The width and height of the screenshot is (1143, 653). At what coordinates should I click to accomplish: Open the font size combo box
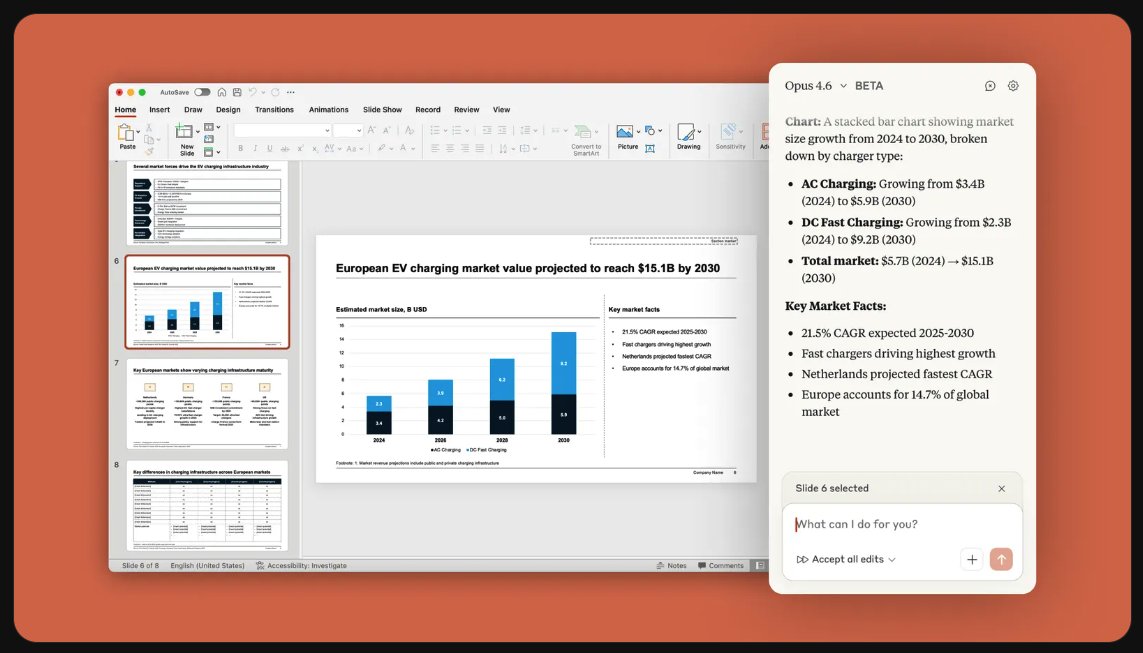tap(348, 130)
